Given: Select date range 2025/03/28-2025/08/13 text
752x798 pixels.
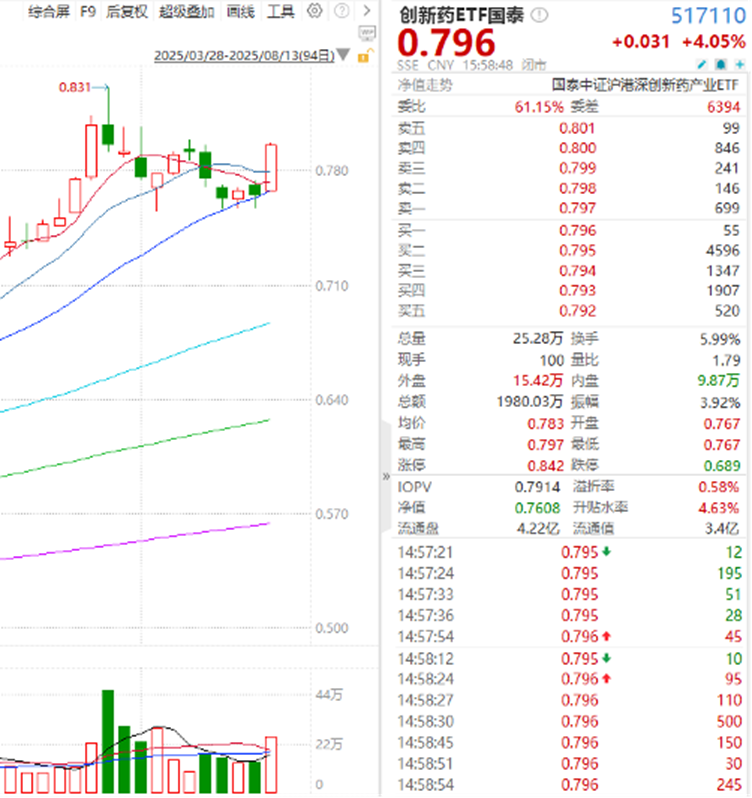Looking at the screenshot, I should pyautogui.click(x=244, y=56).
